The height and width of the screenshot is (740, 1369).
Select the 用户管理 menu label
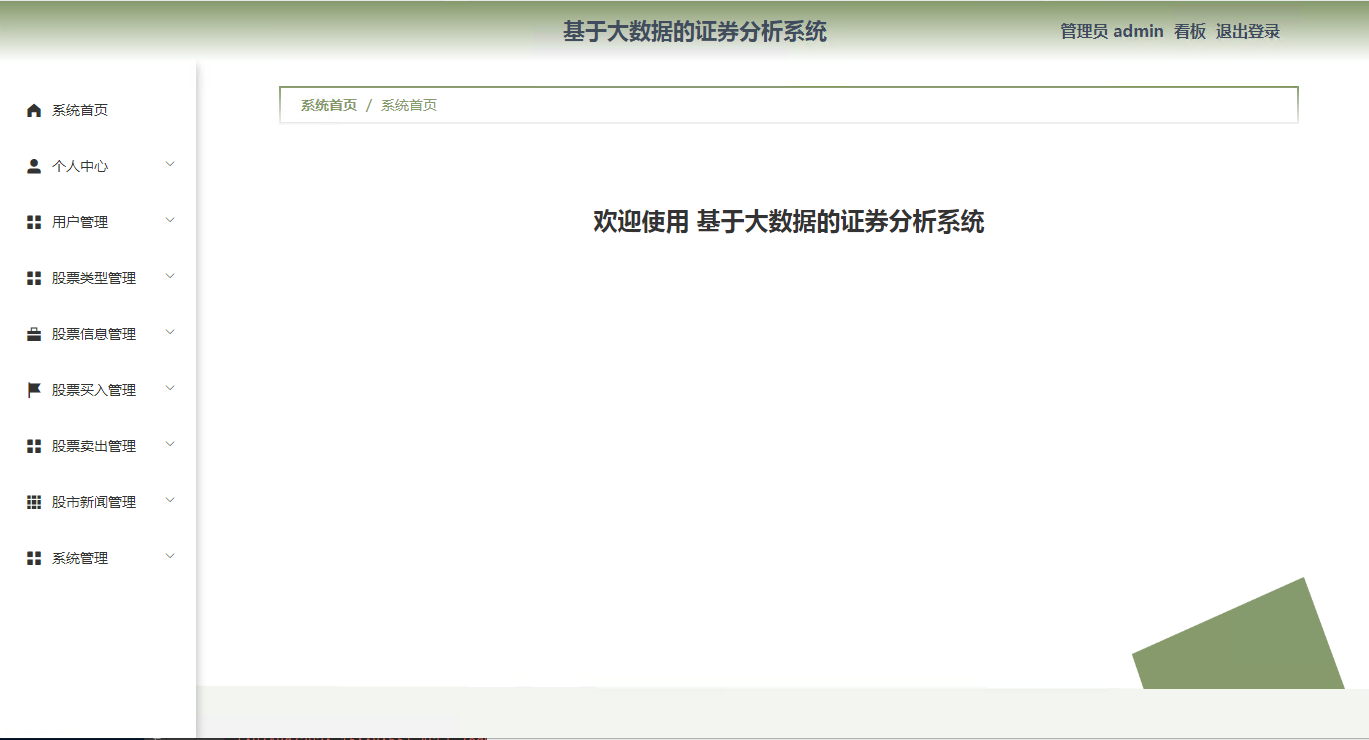click(x=80, y=223)
